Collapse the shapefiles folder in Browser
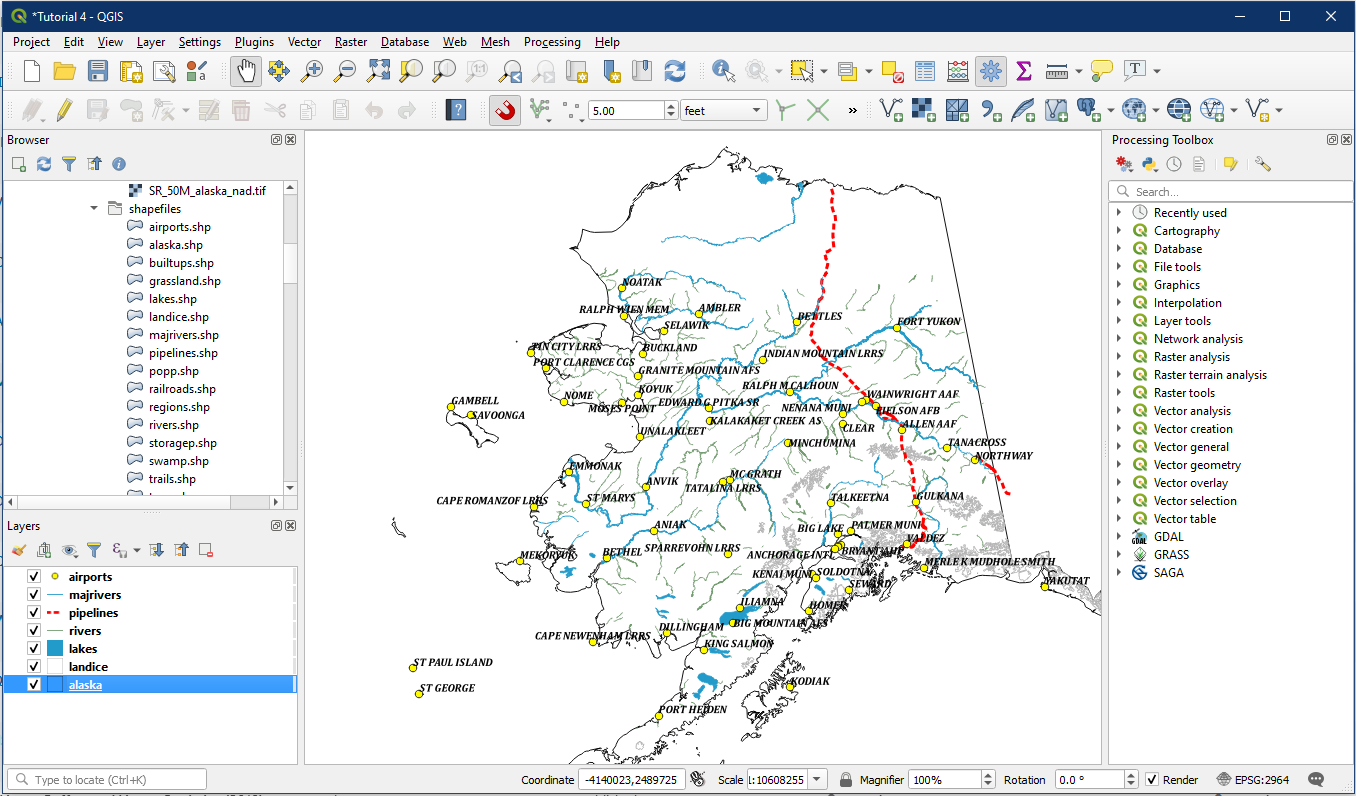Viewport: 1356px width, 796px height. [94, 209]
